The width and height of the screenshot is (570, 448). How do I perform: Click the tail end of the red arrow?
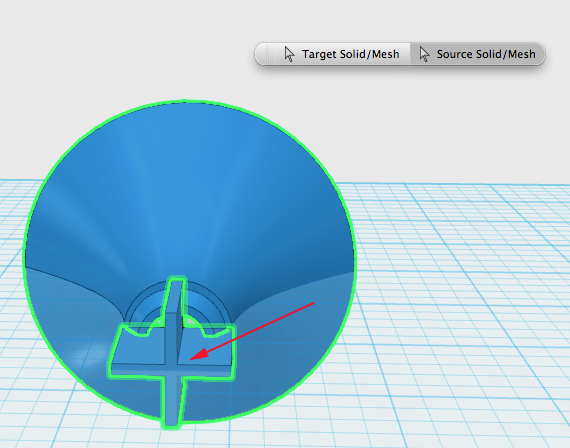(x=313, y=303)
